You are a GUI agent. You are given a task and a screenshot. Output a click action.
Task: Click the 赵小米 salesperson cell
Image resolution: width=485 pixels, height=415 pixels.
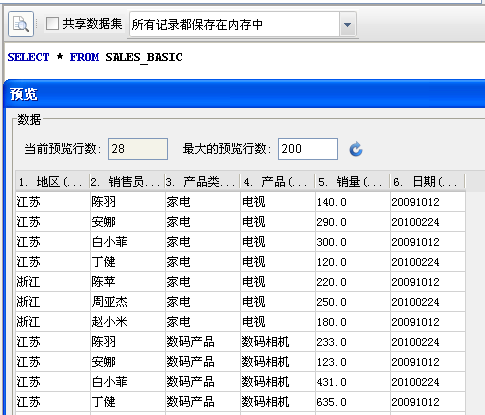127,322
